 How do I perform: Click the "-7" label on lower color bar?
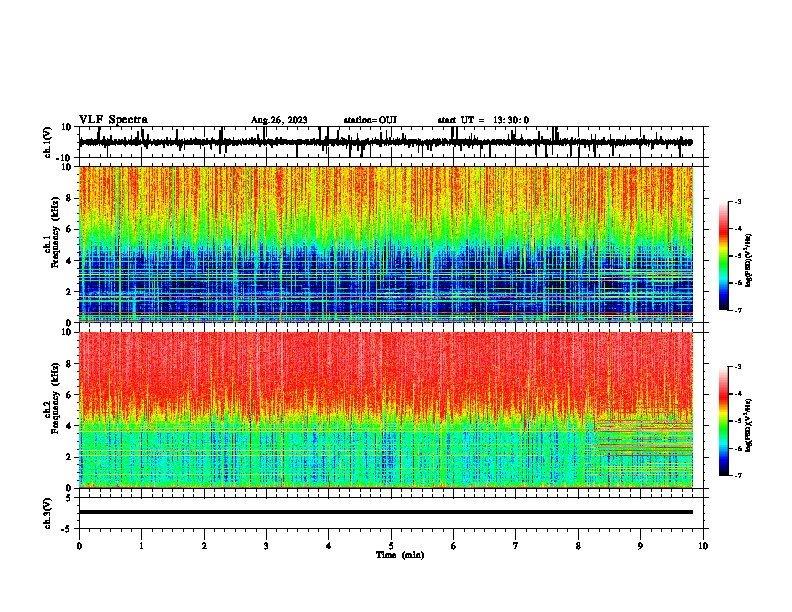point(738,476)
